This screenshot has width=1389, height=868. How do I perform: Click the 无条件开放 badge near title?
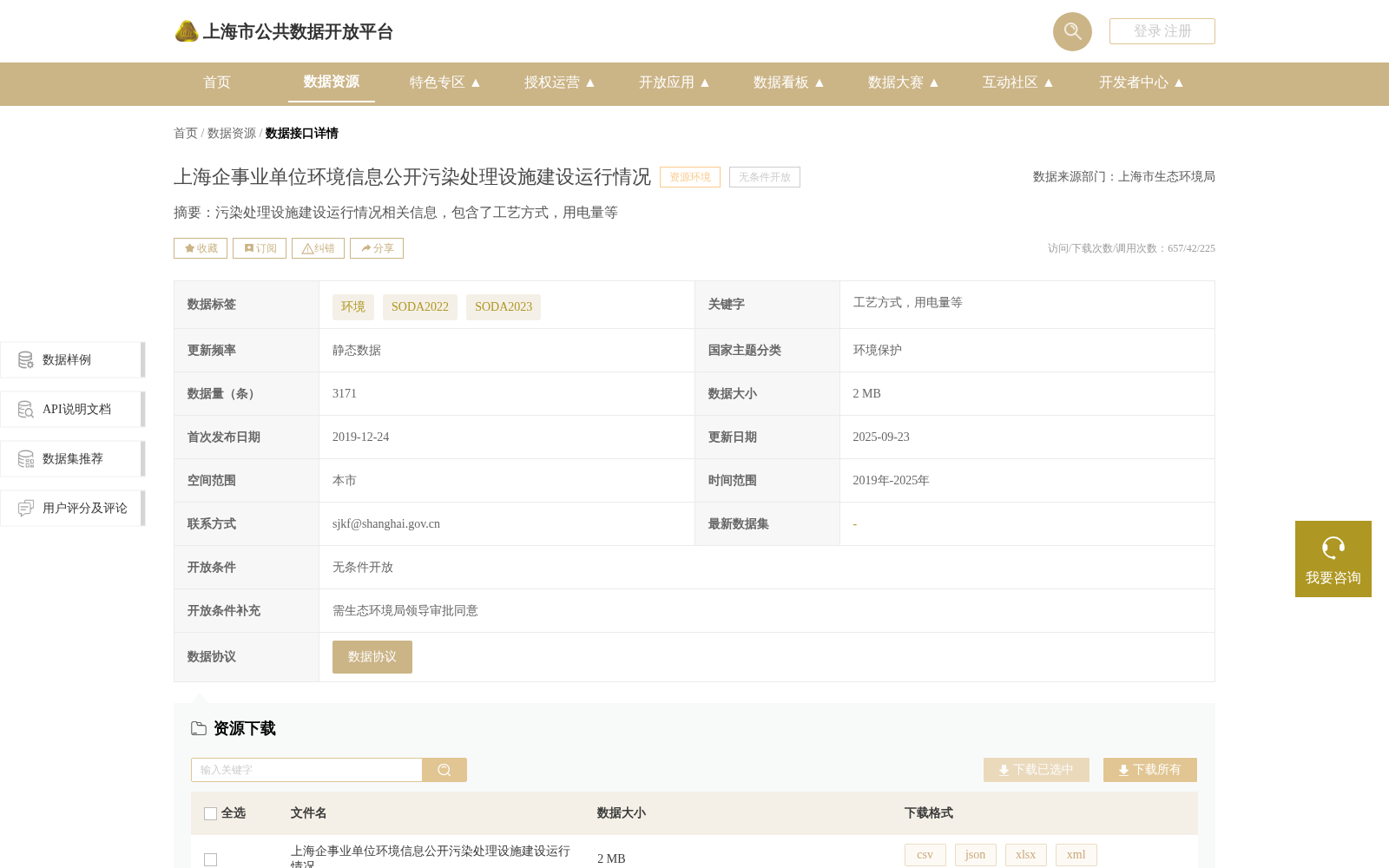click(765, 177)
